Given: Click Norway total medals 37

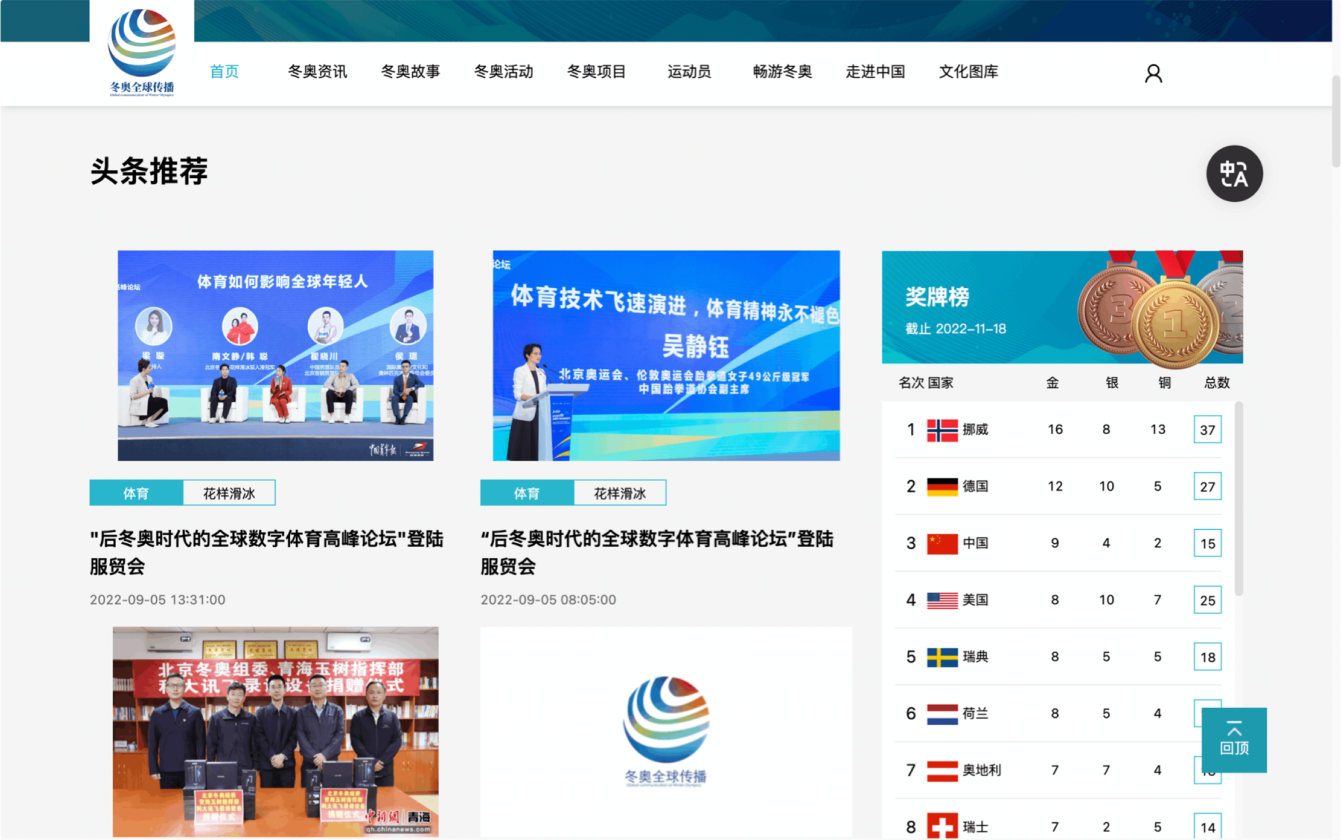Looking at the screenshot, I should [1208, 430].
